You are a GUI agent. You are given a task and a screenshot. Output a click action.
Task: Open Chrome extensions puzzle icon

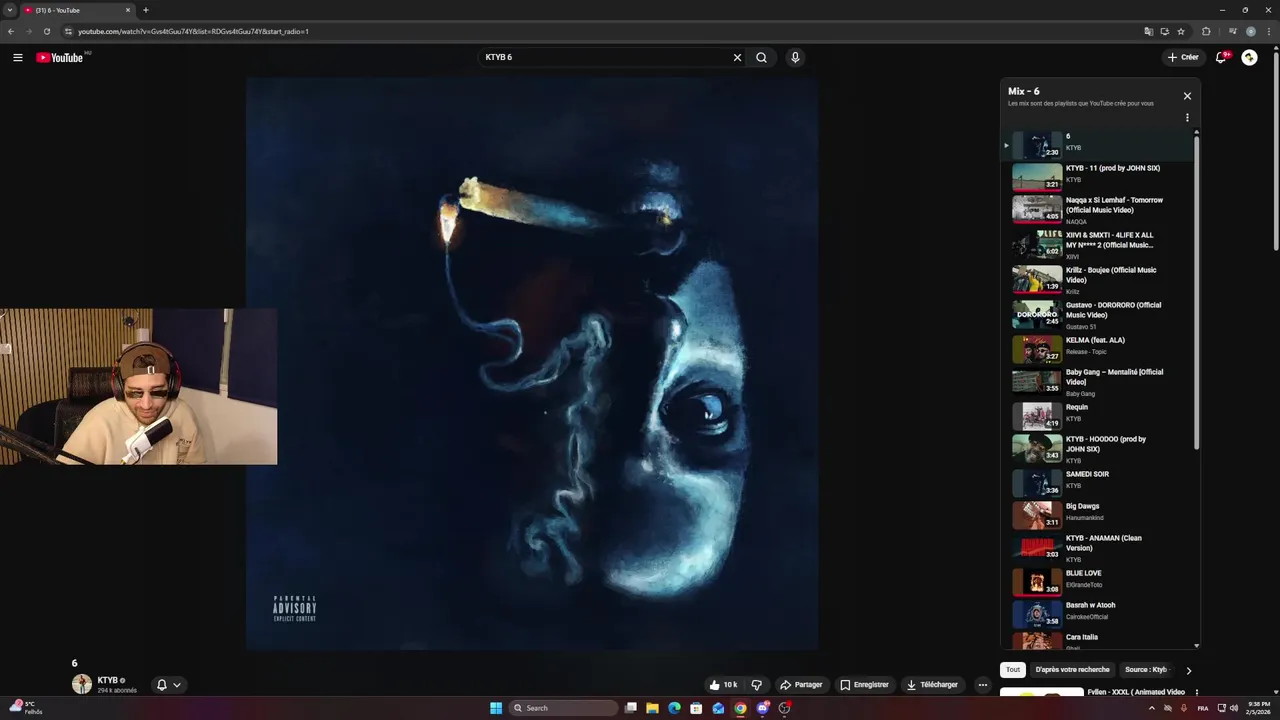point(1206,31)
